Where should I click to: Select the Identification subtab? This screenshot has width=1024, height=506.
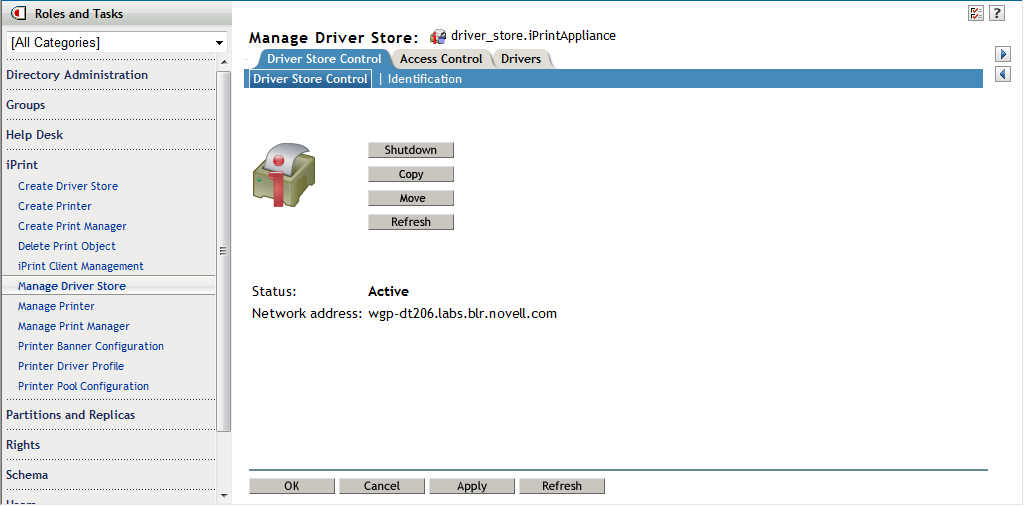click(x=424, y=79)
